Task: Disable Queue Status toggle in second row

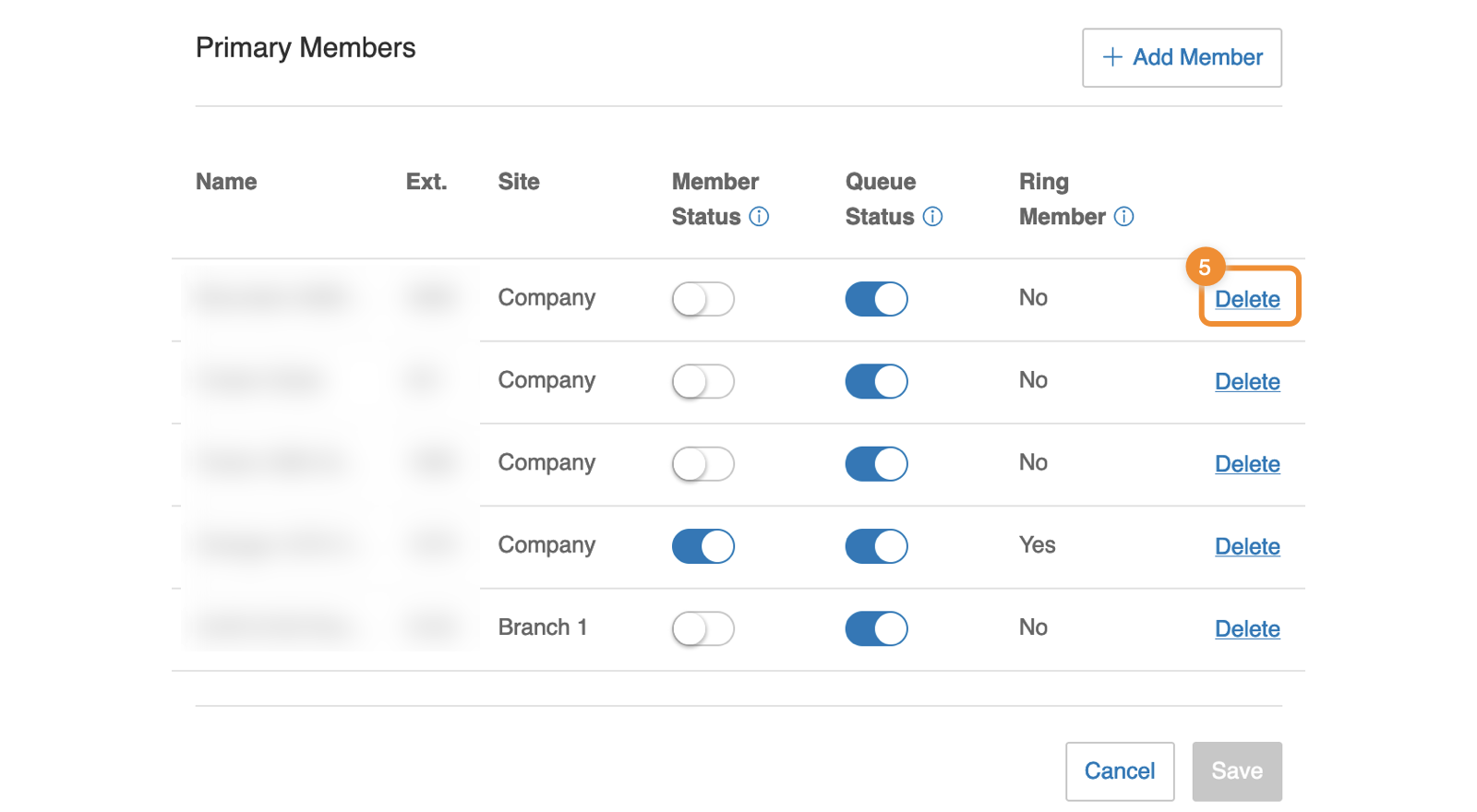Action: click(876, 381)
